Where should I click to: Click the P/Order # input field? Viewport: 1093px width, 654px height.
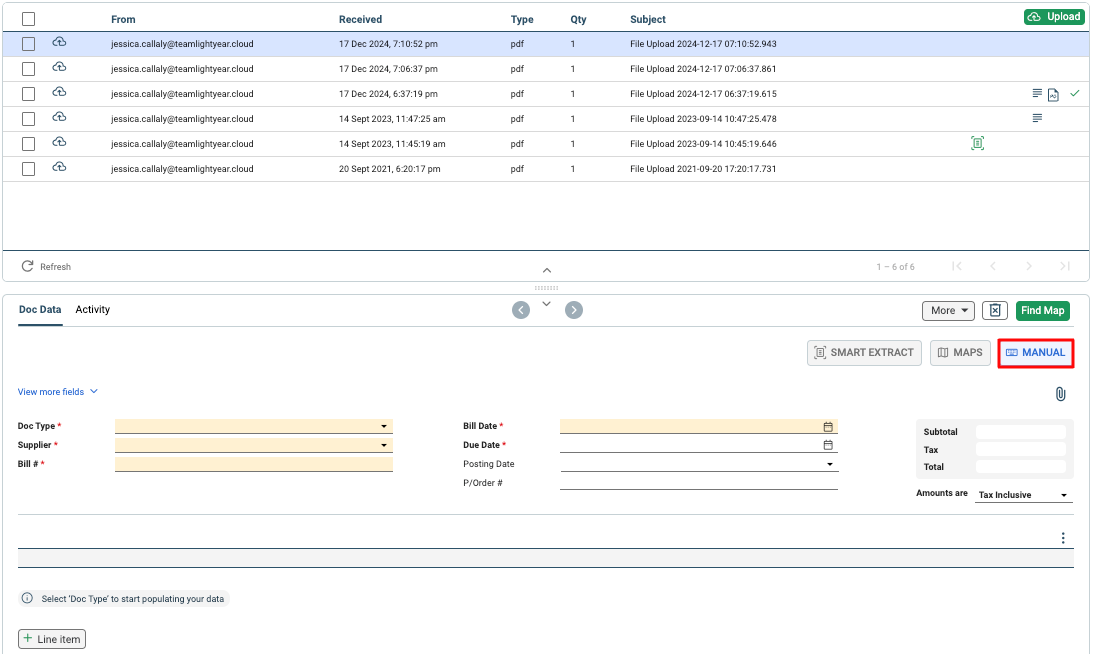click(698, 482)
